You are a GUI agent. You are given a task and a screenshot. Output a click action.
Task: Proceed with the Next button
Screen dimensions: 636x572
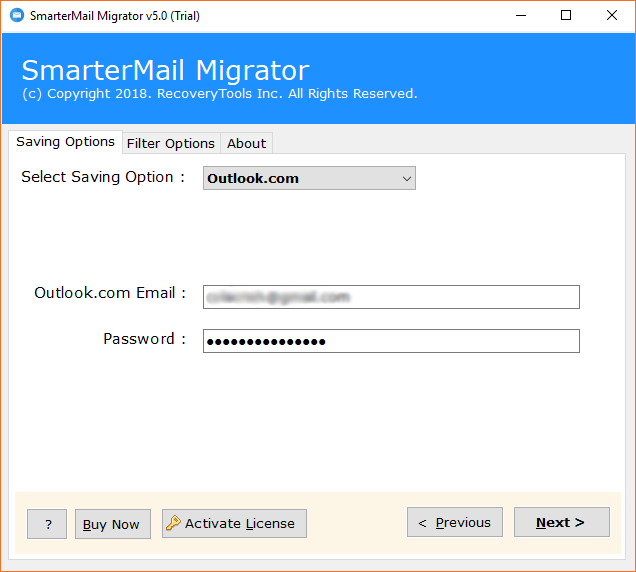point(562,522)
